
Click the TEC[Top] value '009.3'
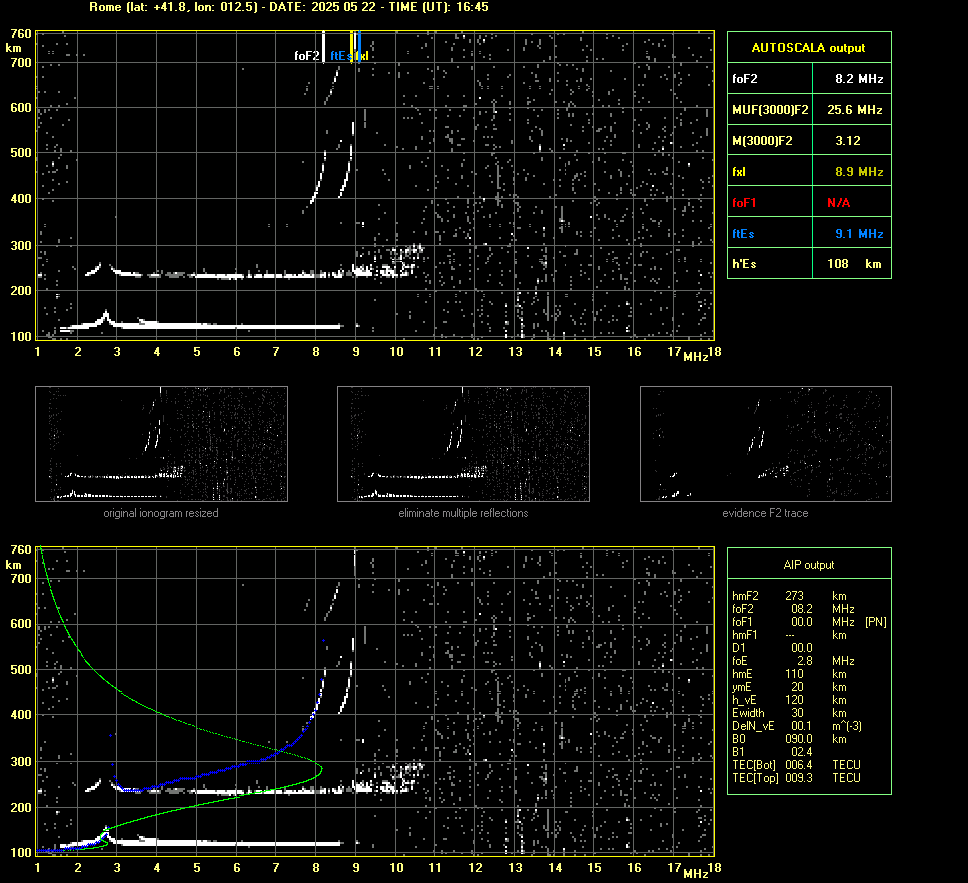point(798,778)
